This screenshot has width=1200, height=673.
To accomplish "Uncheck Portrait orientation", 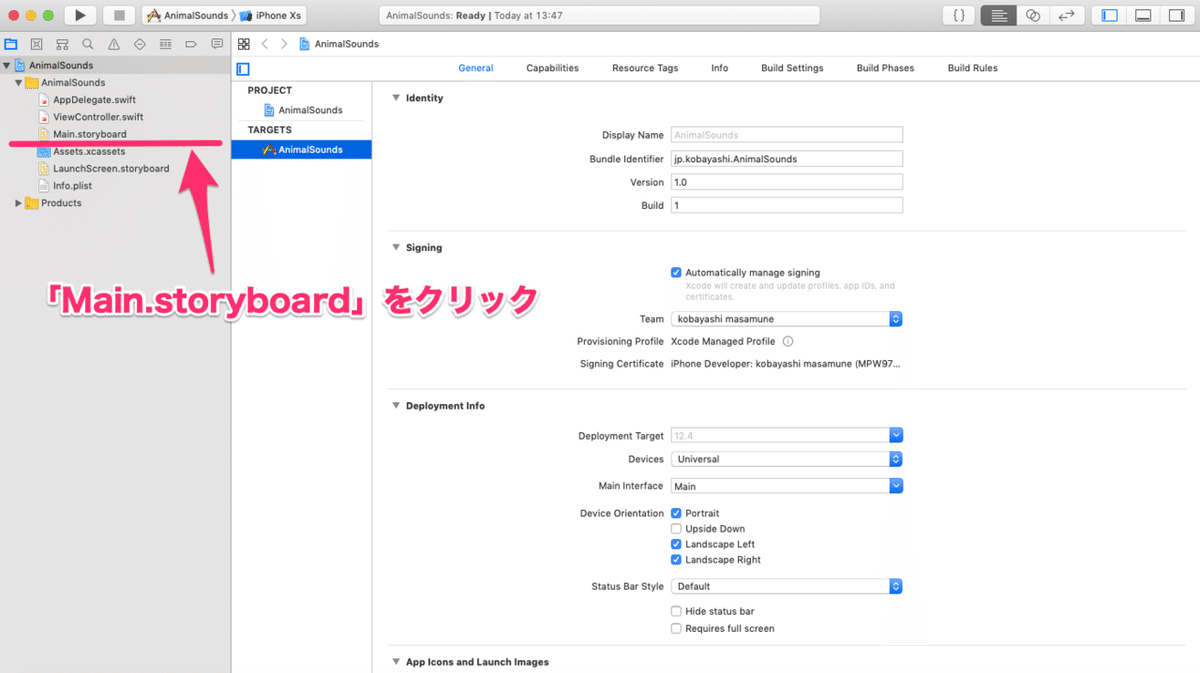I will (676, 513).
